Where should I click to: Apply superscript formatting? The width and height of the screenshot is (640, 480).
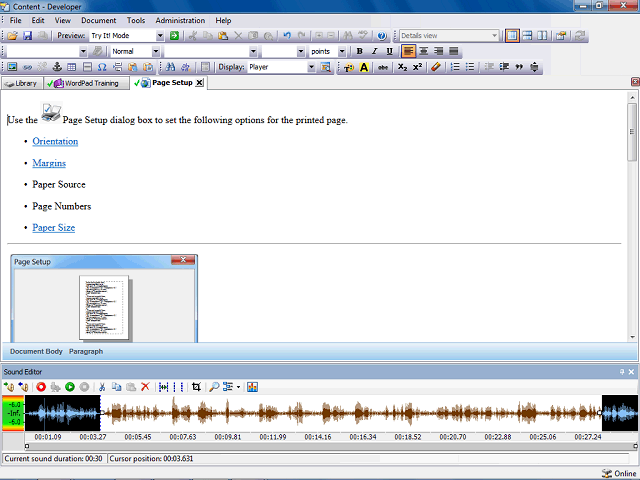(x=417, y=67)
